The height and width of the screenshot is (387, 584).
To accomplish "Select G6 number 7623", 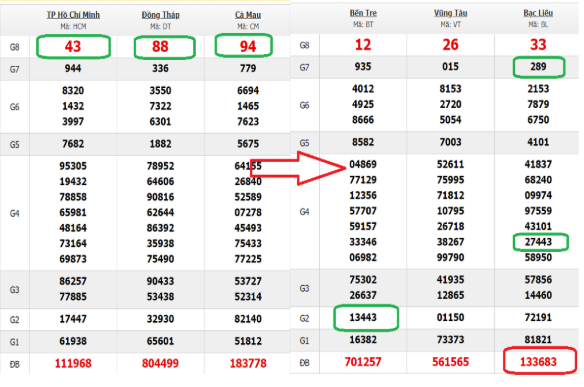I will [248, 122].
